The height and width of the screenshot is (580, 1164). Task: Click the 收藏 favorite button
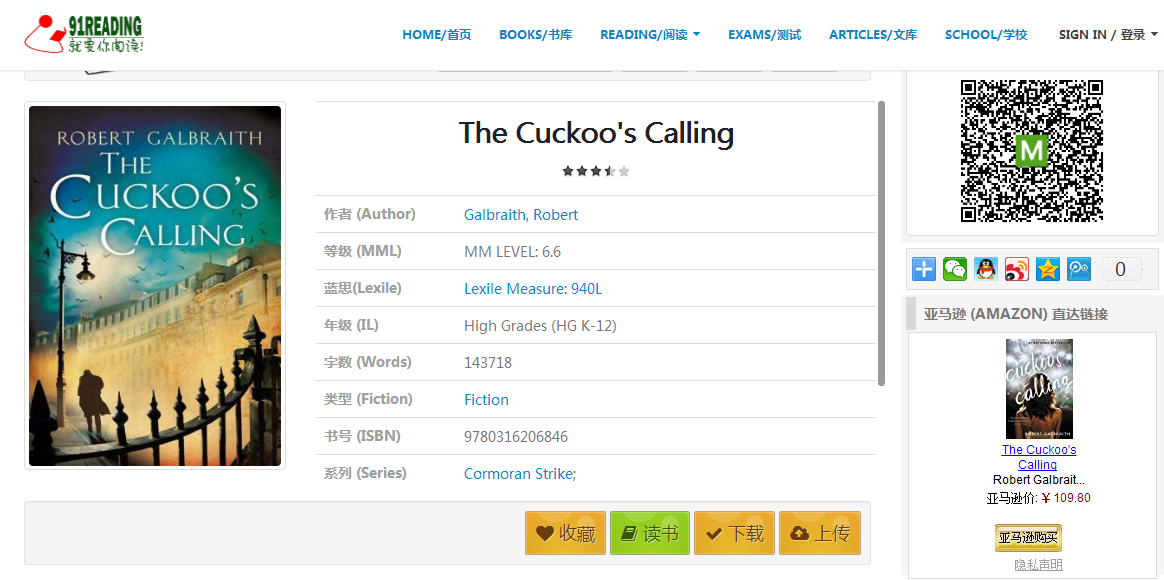566,534
